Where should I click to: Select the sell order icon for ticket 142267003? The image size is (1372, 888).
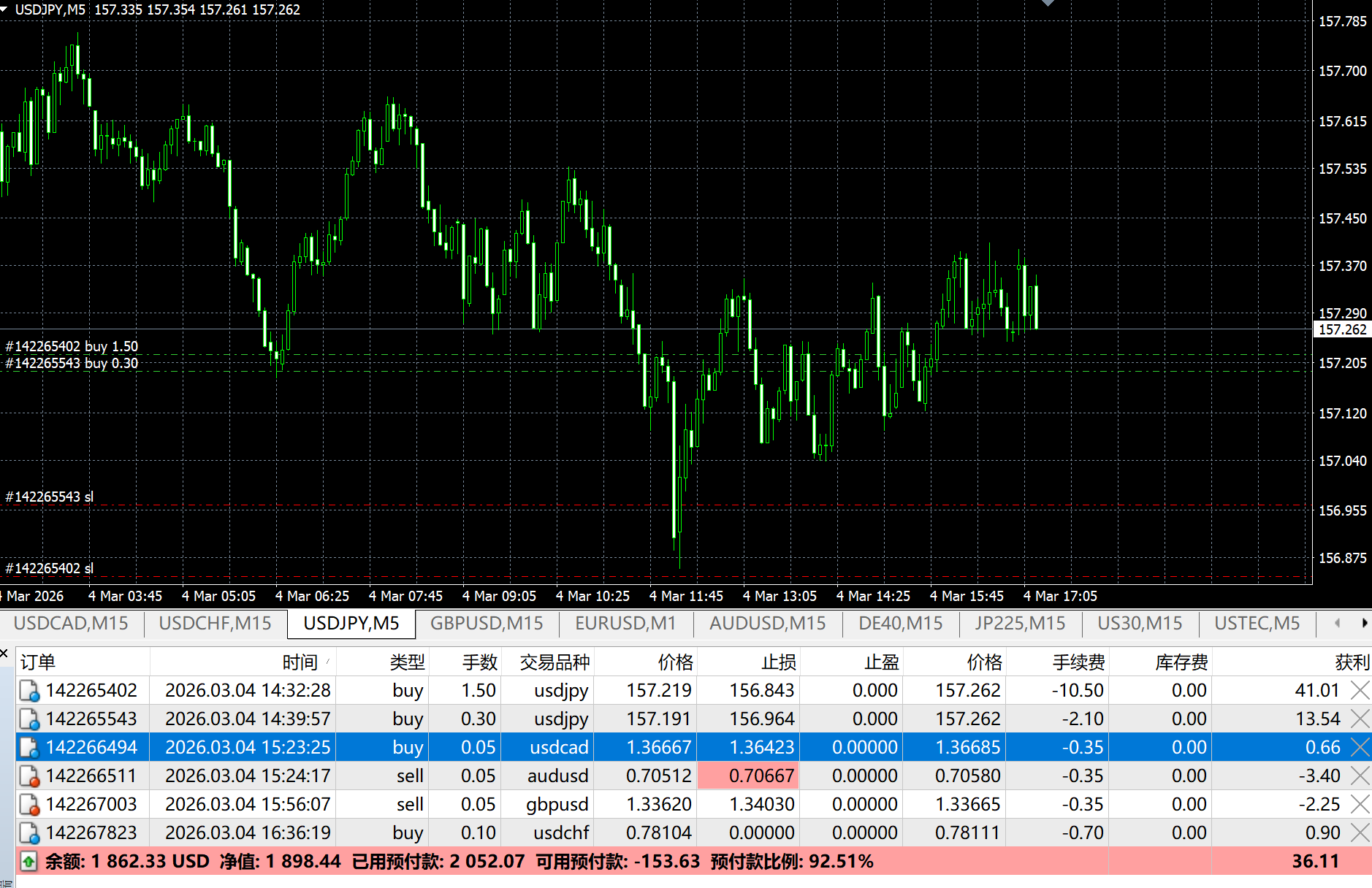click(29, 805)
